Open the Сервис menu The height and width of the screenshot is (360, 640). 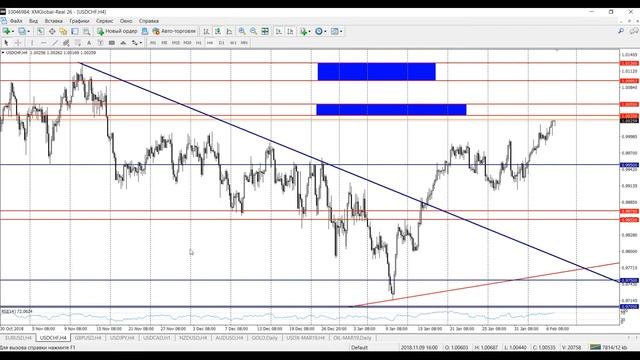coord(104,21)
